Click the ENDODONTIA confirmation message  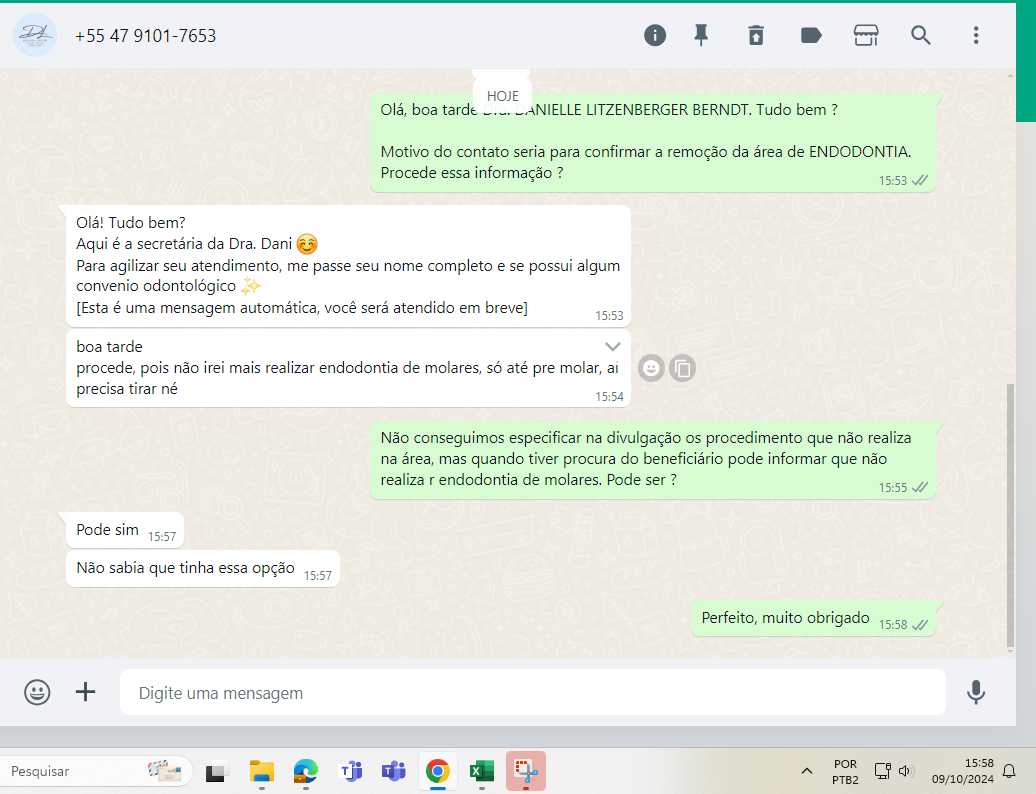pos(653,142)
